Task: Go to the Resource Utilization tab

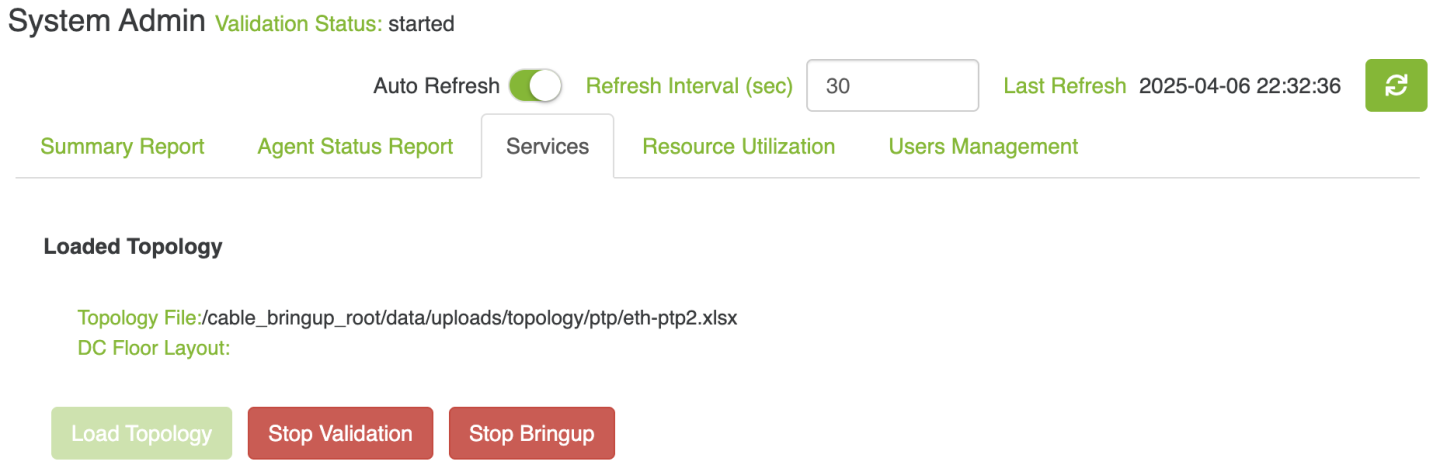Action: pos(738,147)
